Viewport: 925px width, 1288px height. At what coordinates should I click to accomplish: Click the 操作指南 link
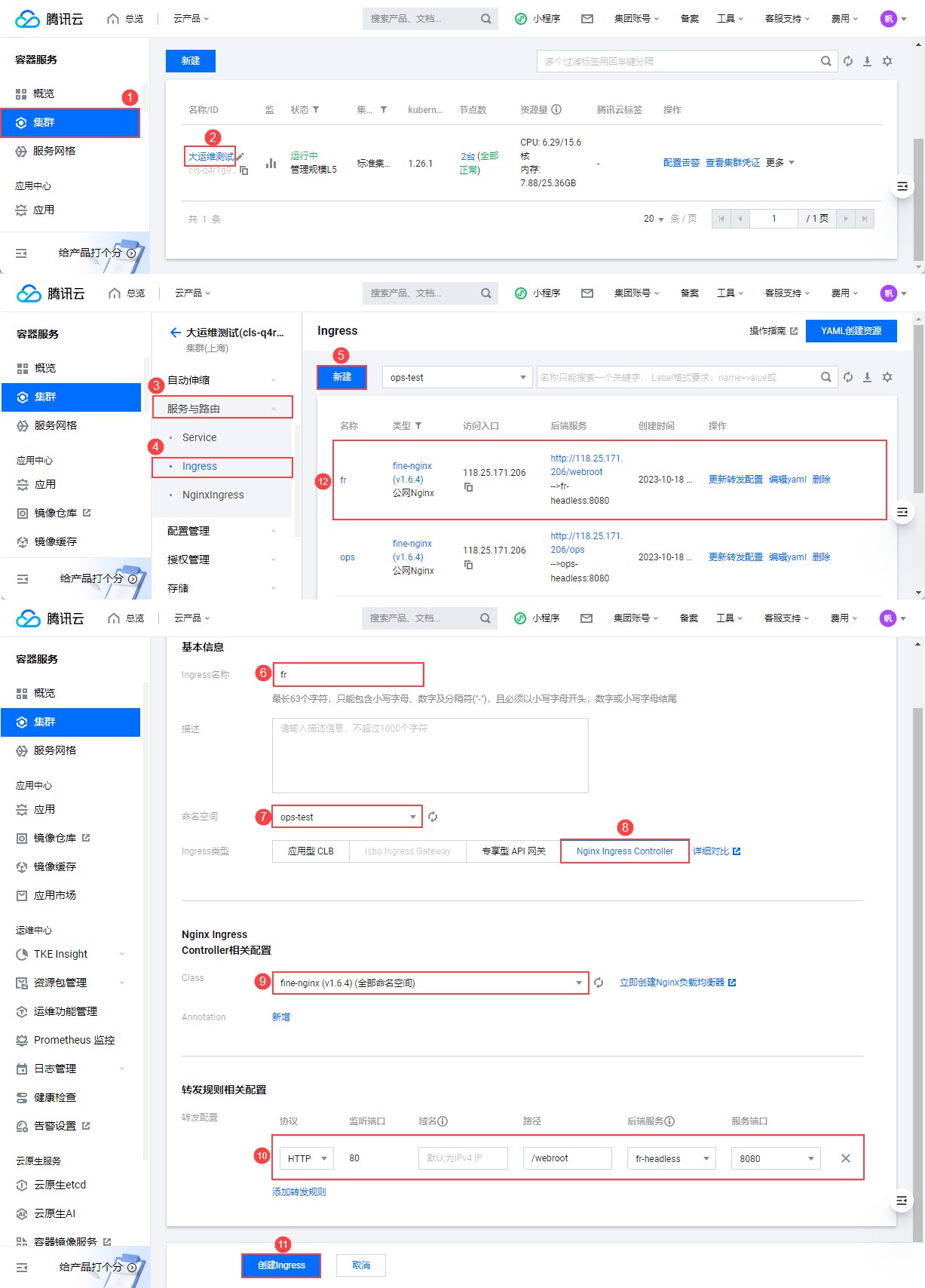coord(773,331)
